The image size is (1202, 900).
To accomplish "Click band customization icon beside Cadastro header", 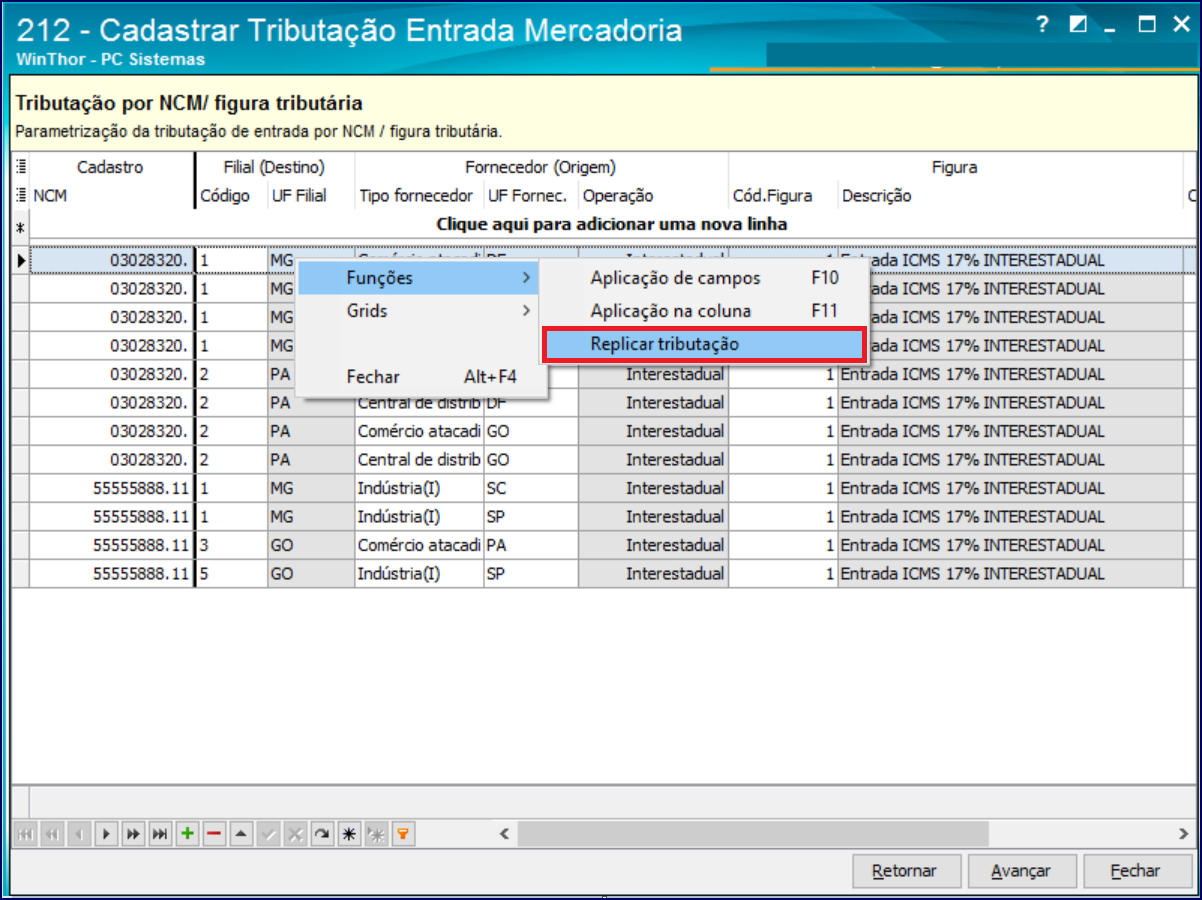I will coord(21,167).
